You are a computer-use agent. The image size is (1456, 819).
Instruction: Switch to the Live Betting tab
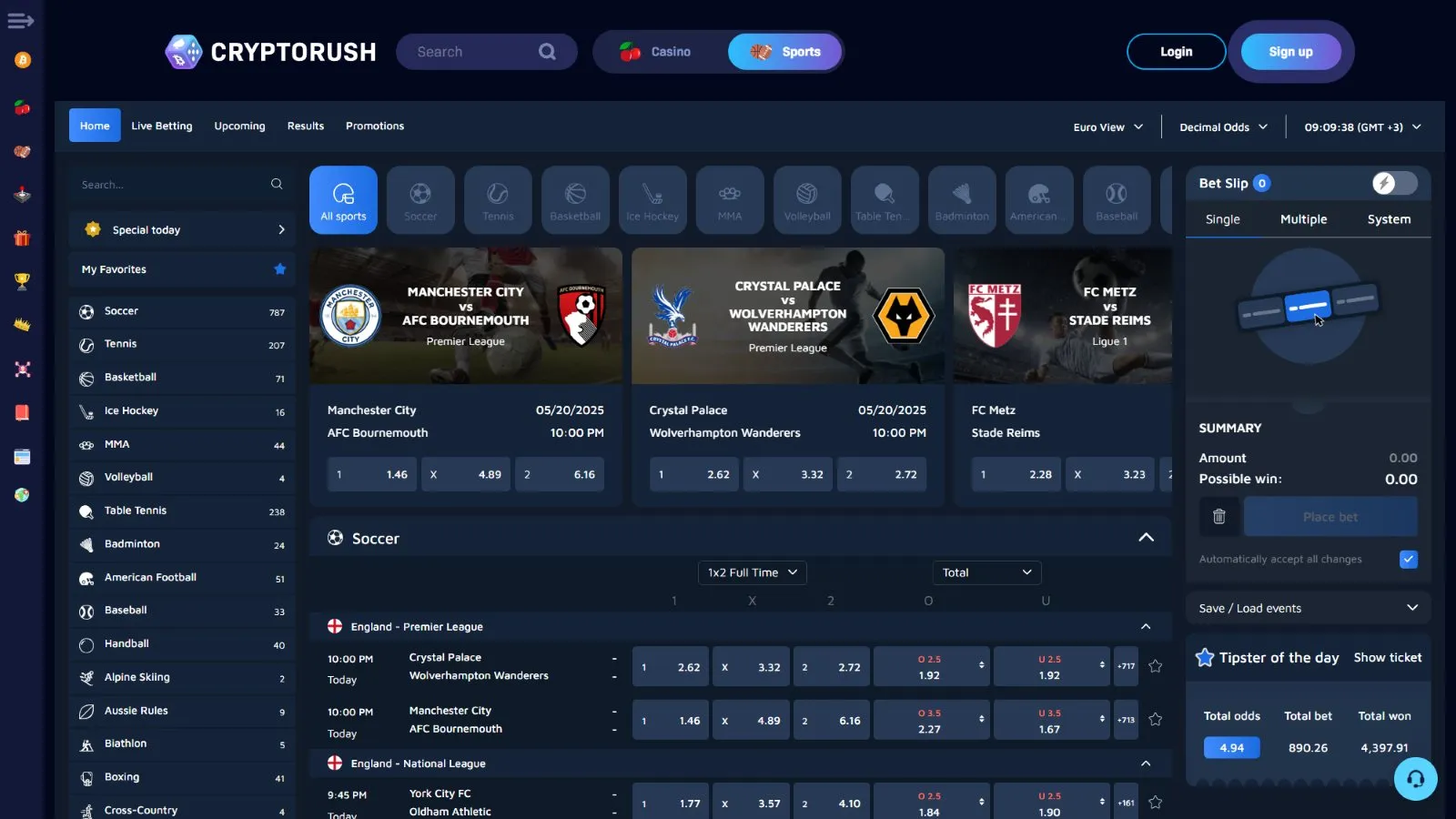[x=161, y=126]
